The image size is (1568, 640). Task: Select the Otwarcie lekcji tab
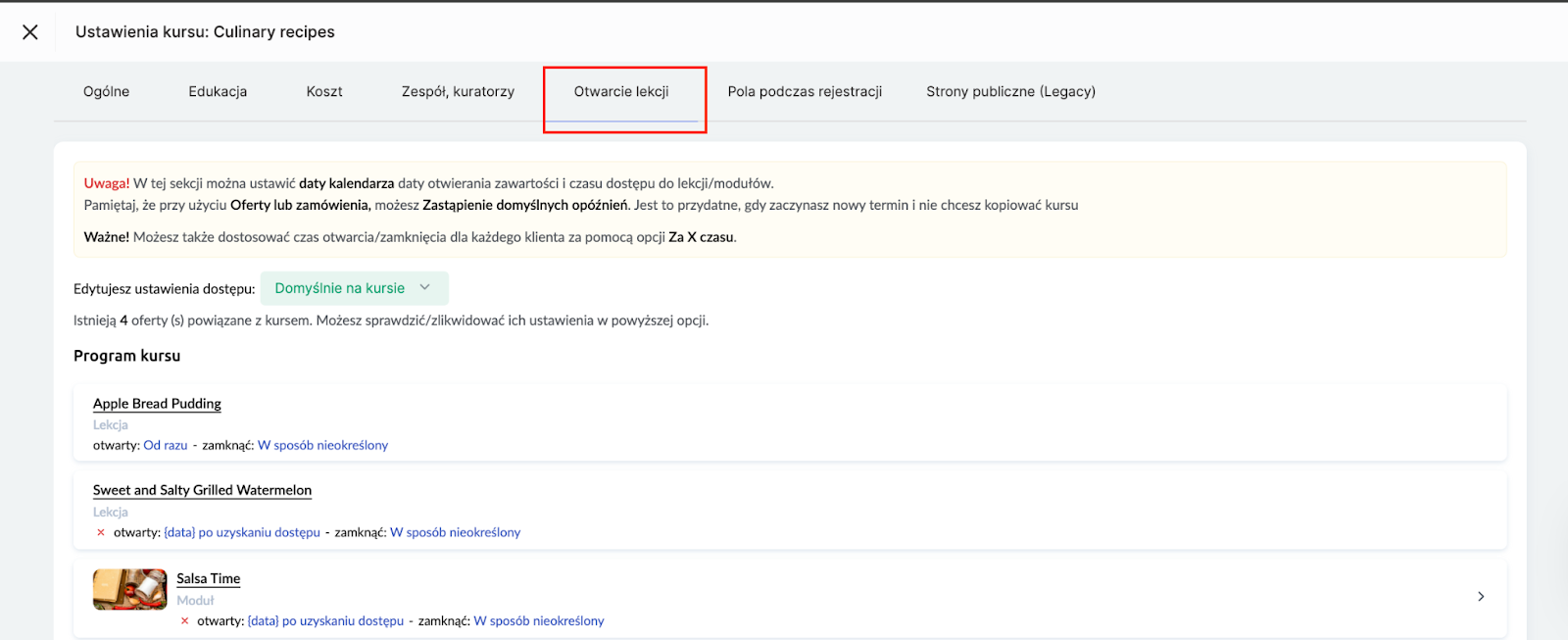621,92
